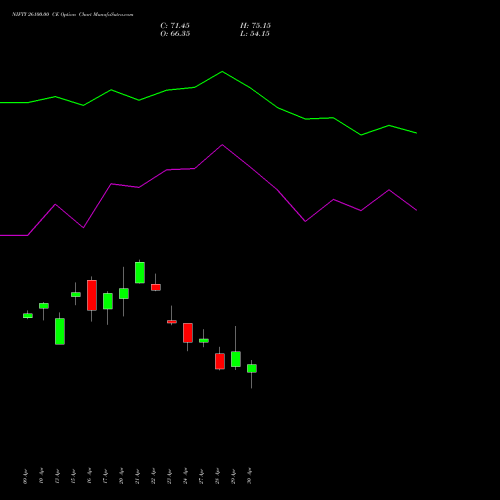
Task: Click the 30 Apr date axis label
Action: coord(250,477)
